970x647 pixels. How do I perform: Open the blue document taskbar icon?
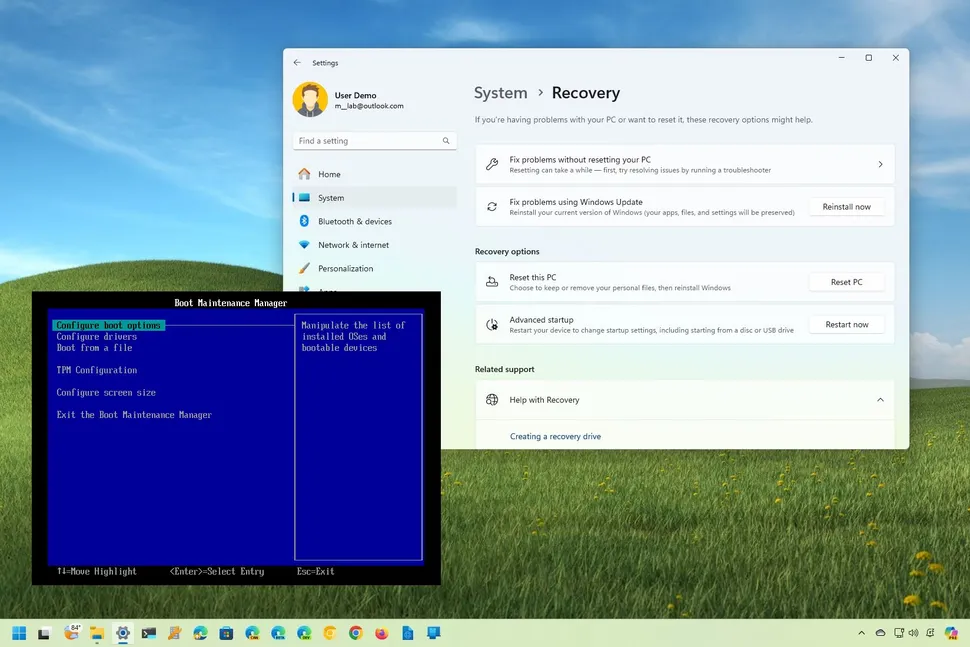pyautogui.click(x=408, y=633)
